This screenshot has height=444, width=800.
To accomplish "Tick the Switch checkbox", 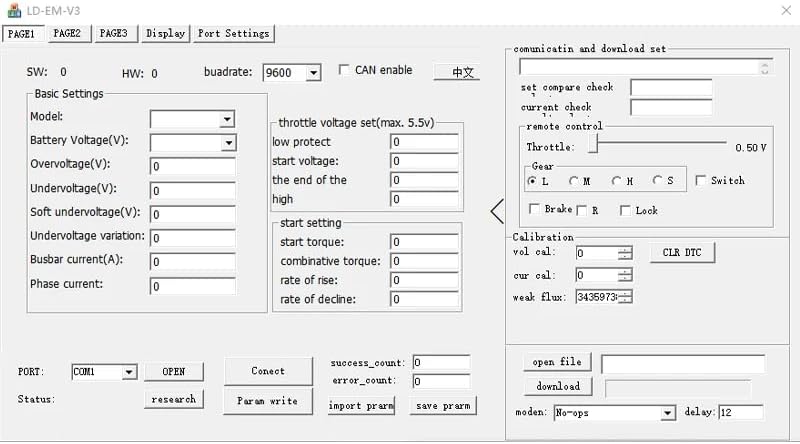I will [x=701, y=180].
